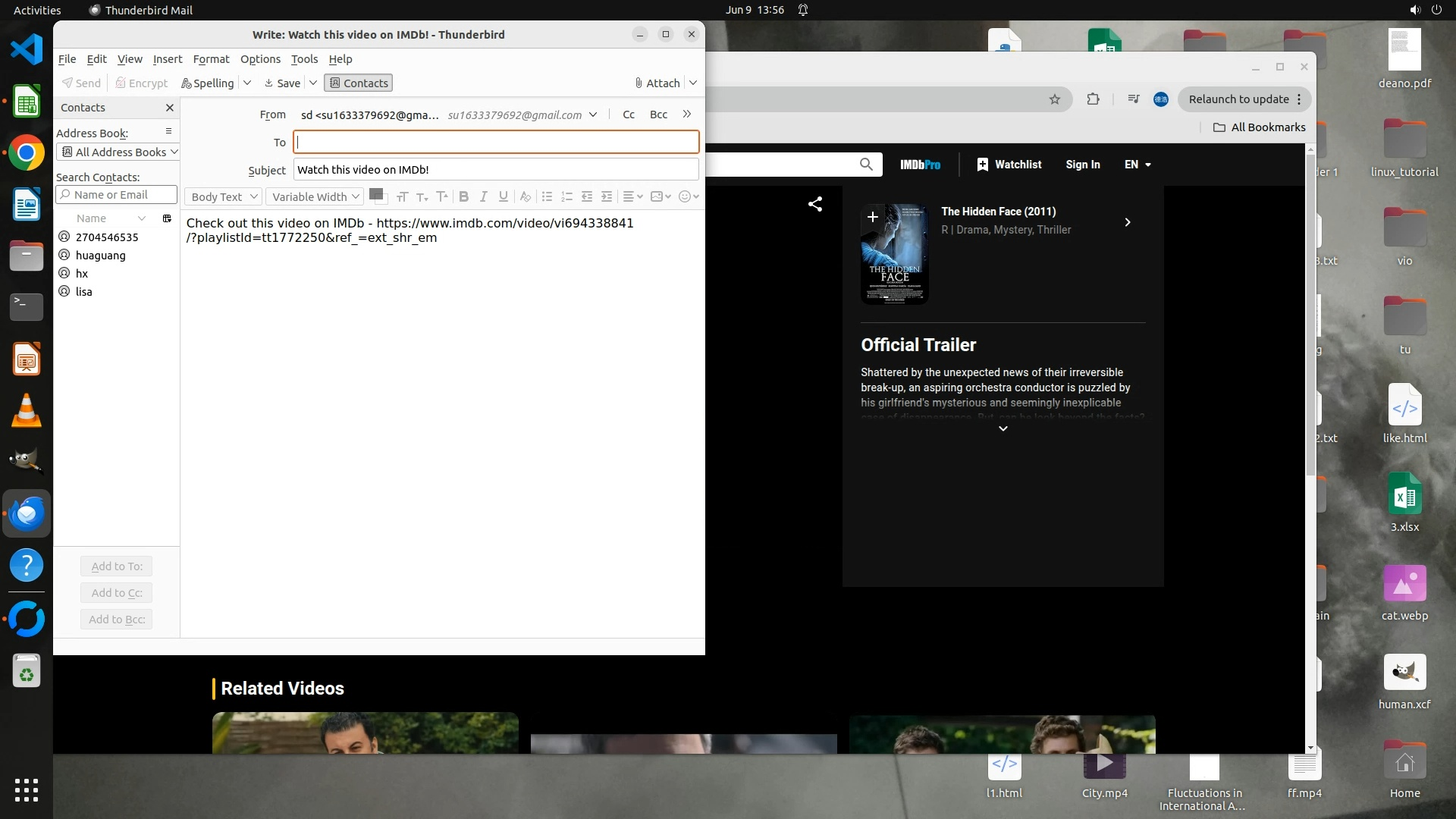Bookmark page with star icon

[1054, 99]
